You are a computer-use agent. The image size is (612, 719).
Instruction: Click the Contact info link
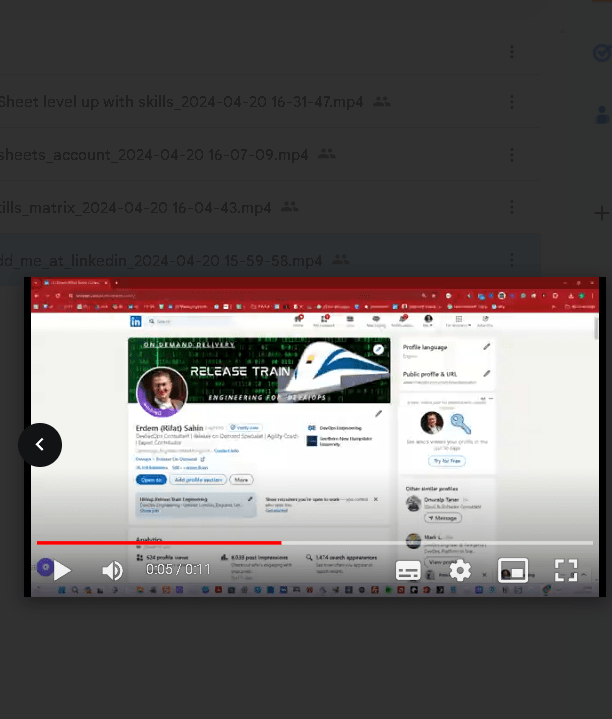tap(226, 451)
